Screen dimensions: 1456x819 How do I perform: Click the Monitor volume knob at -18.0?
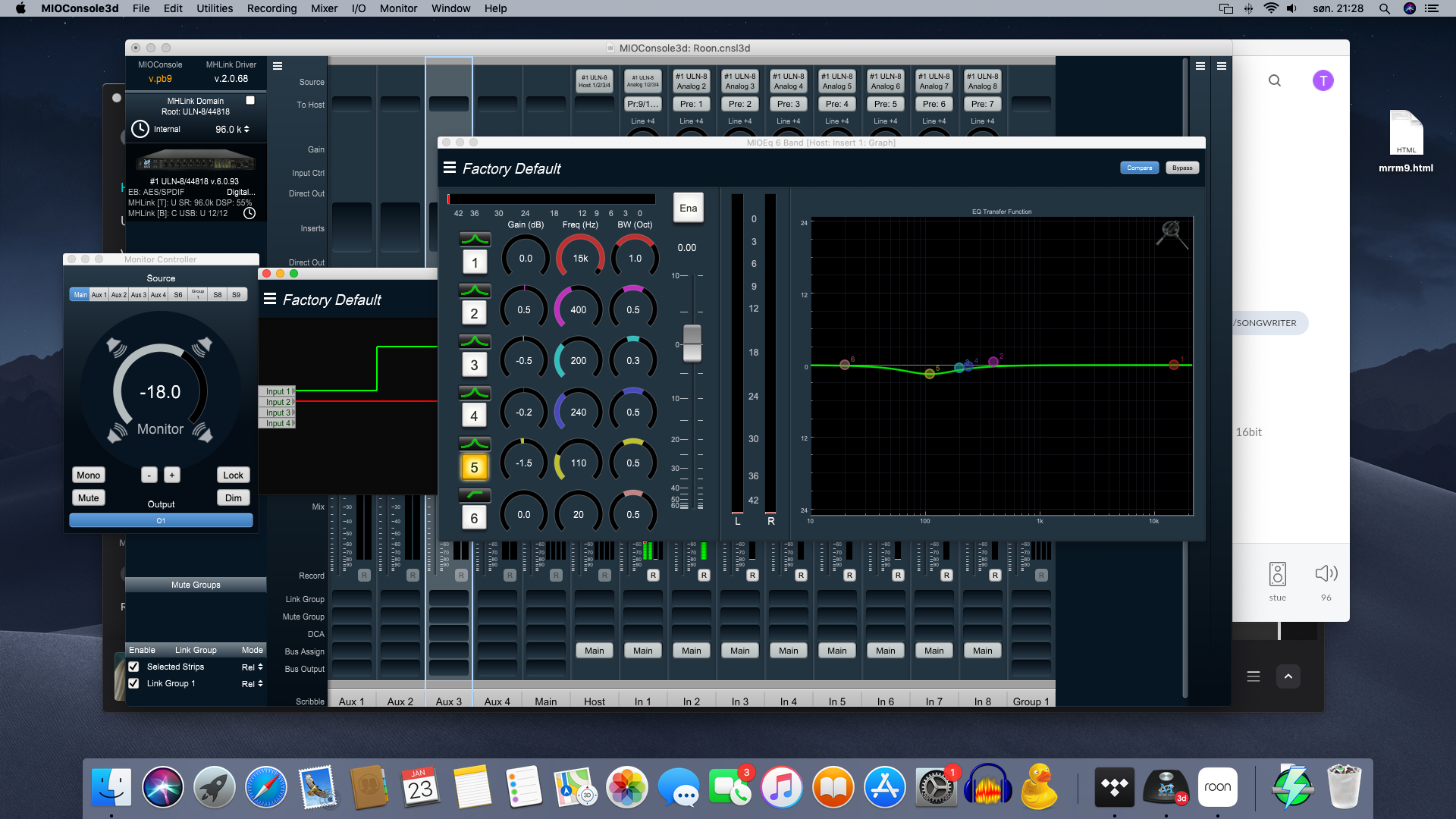[x=160, y=392]
